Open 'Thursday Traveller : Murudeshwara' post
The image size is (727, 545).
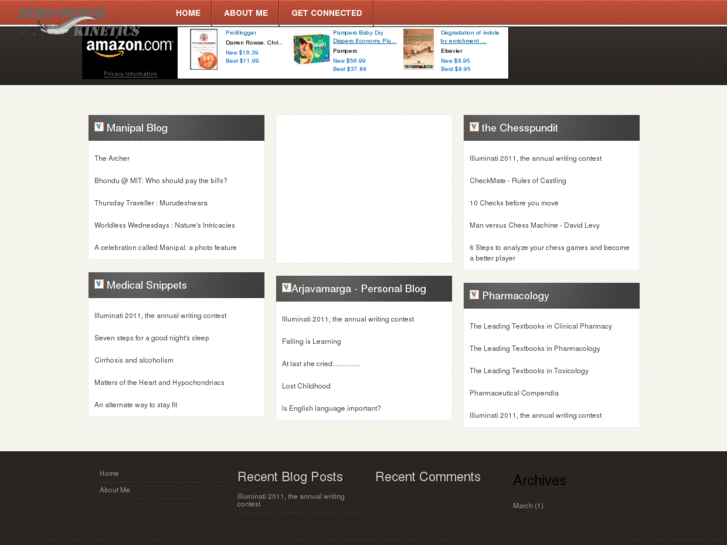[151, 203]
